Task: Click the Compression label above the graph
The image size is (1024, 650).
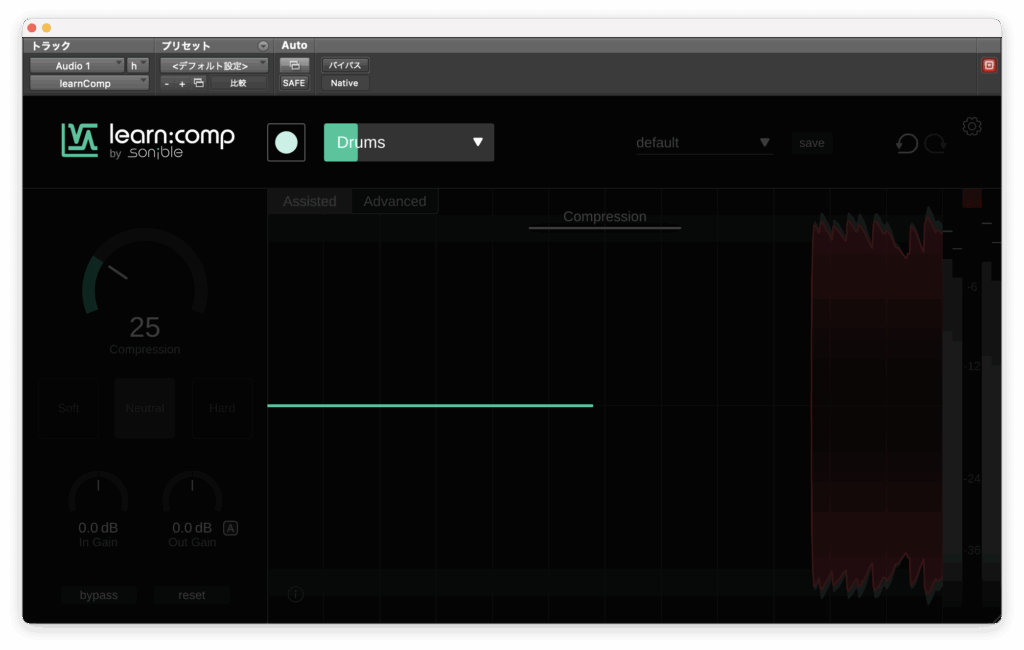Action: coord(605,217)
